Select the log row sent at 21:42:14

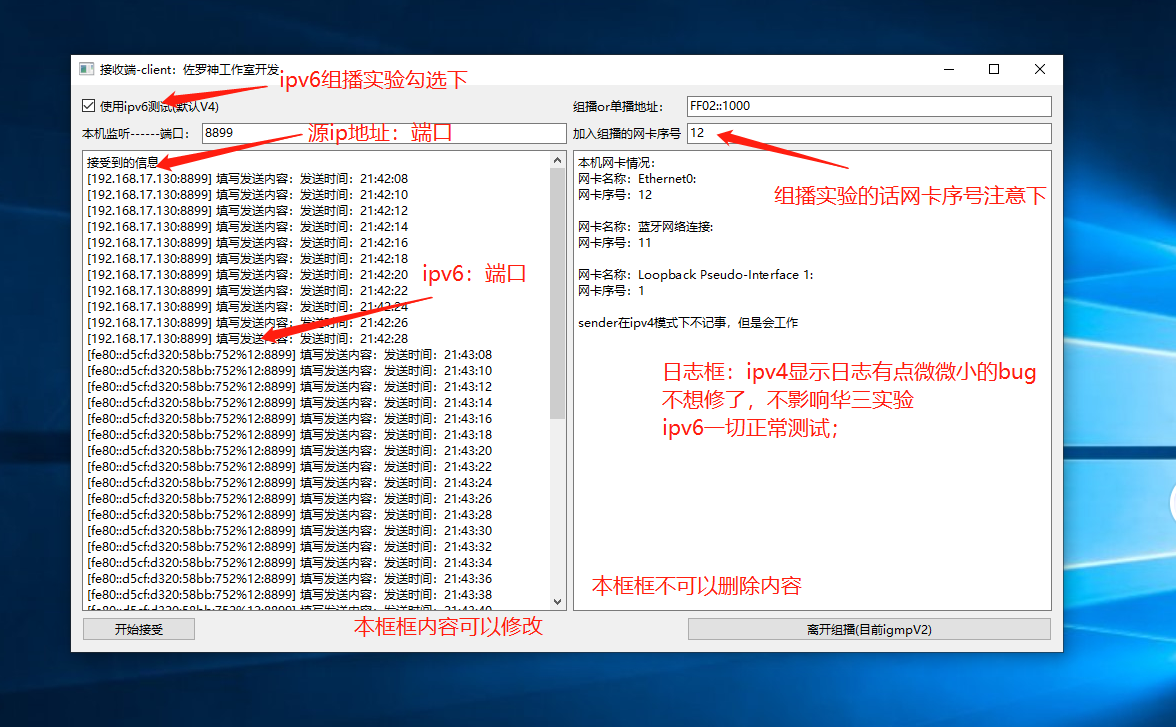[x=248, y=227]
